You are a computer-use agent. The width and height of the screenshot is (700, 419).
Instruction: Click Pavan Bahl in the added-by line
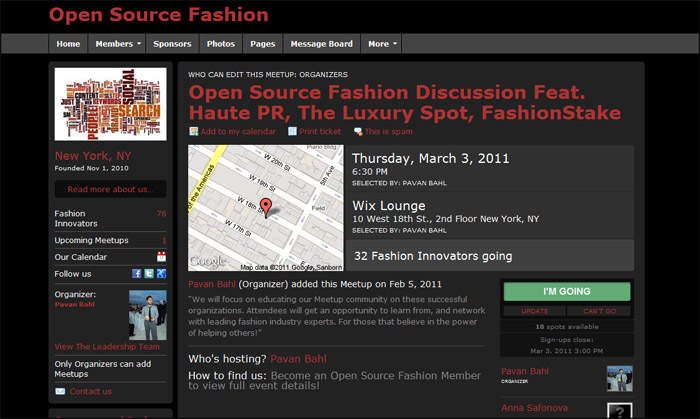(x=212, y=284)
